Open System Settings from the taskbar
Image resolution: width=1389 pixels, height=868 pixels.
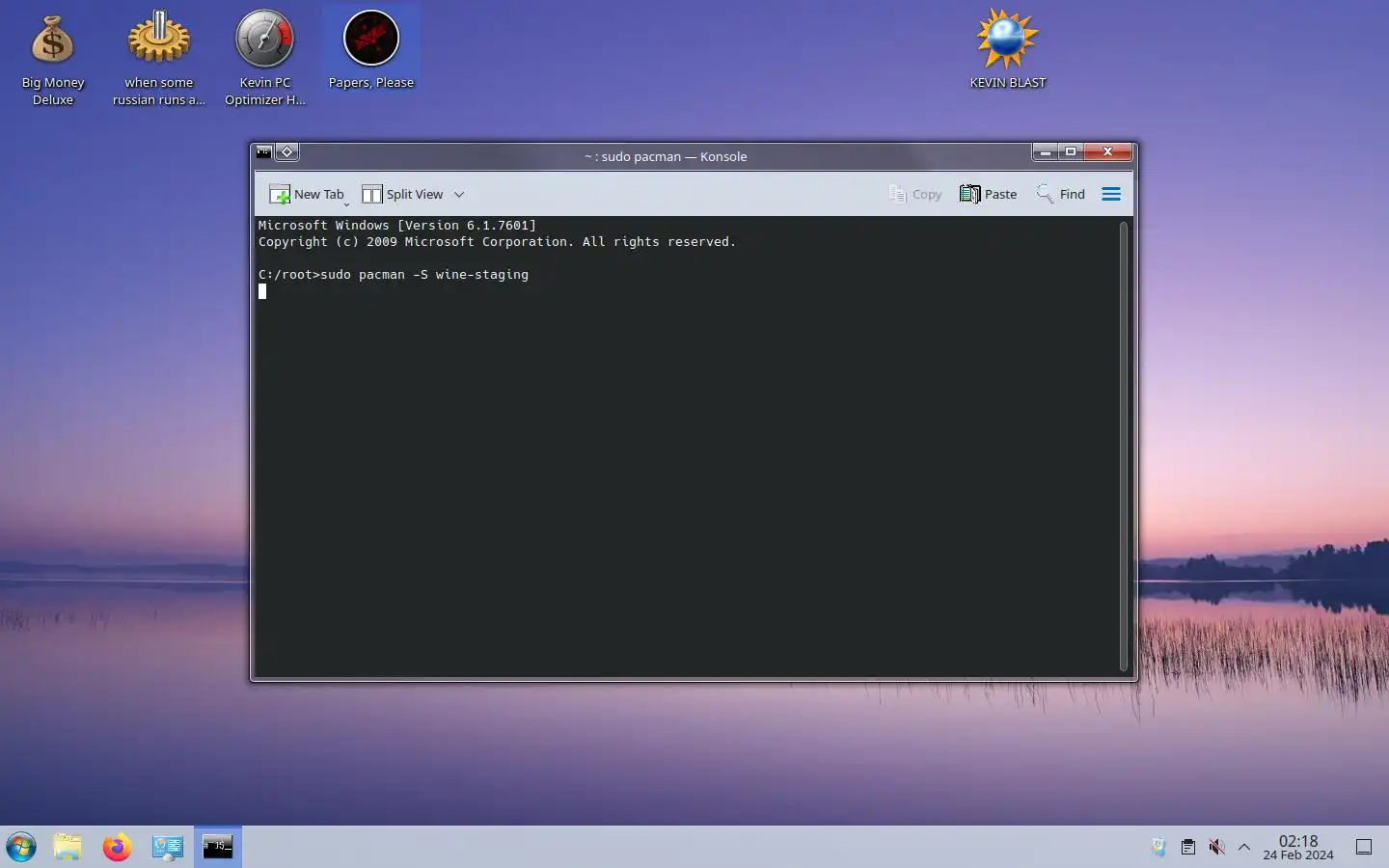(x=168, y=847)
